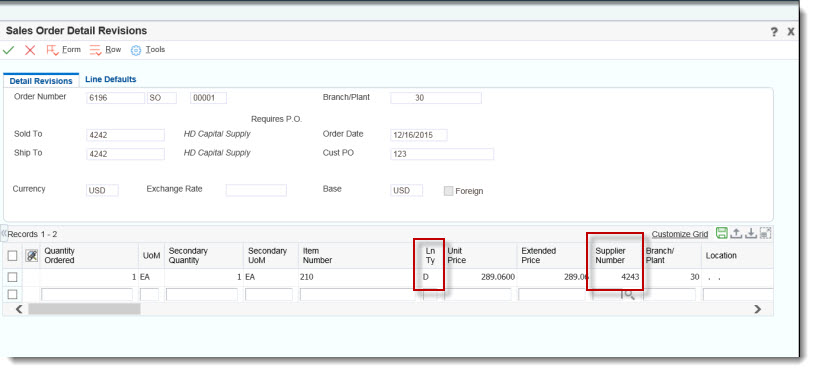This screenshot has height=372, width=815.
Task: Click the header Branch/Plant field
Action: (x=436, y=98)
